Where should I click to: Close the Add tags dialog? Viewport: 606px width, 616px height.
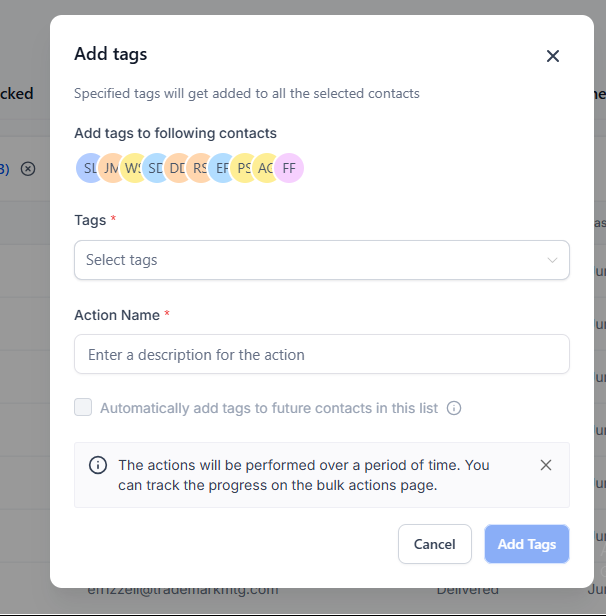(x=552, y=56)
